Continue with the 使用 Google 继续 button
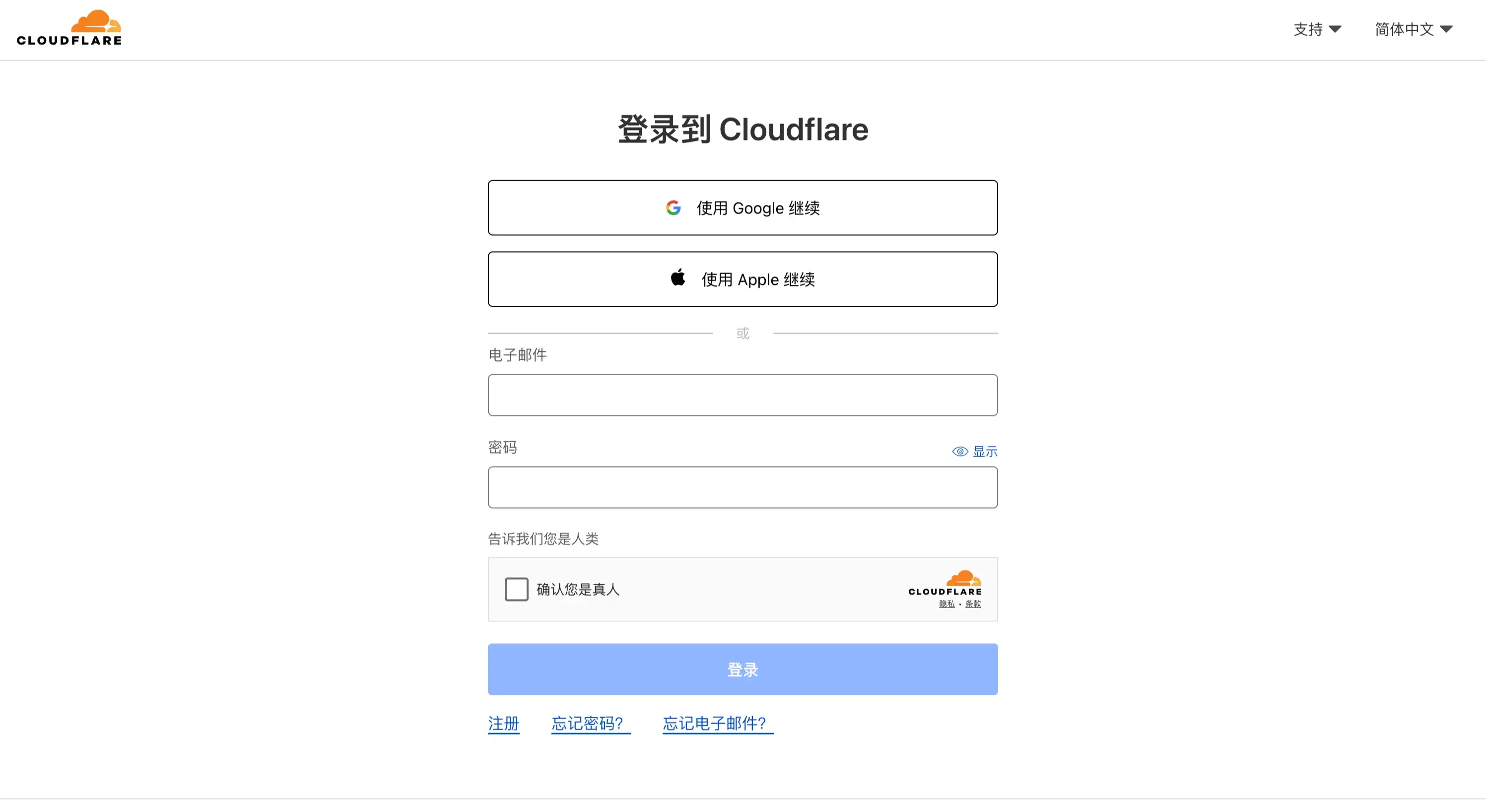This screenshot has height=812, width=1486. pos(743,207)
